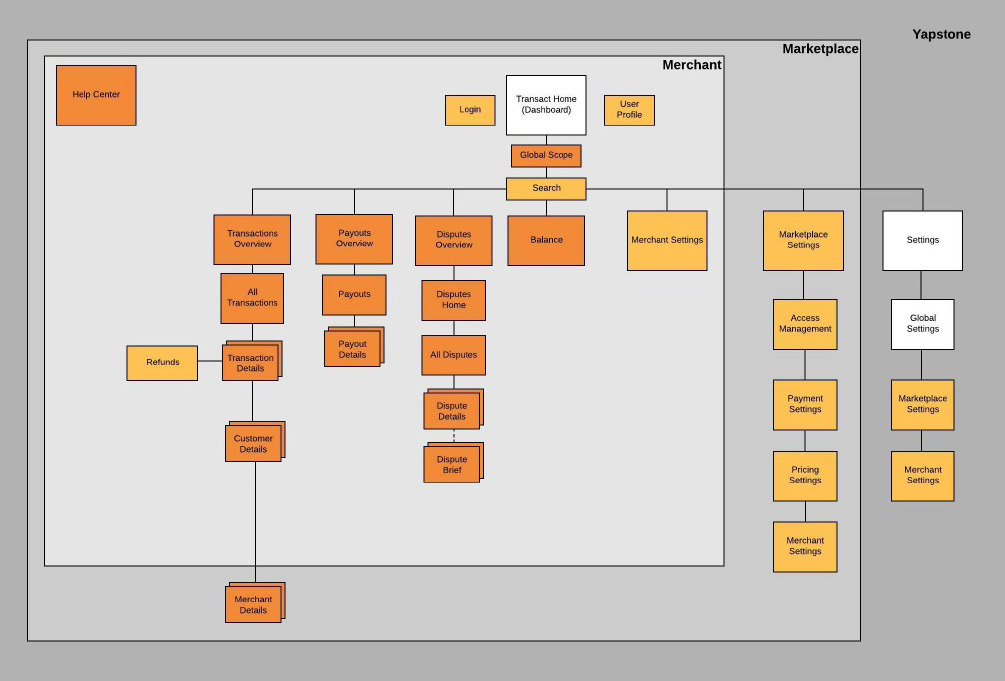Screen dimensions: 1005x681
Task: Click the All Transactions box
Action: coord(252,298)
